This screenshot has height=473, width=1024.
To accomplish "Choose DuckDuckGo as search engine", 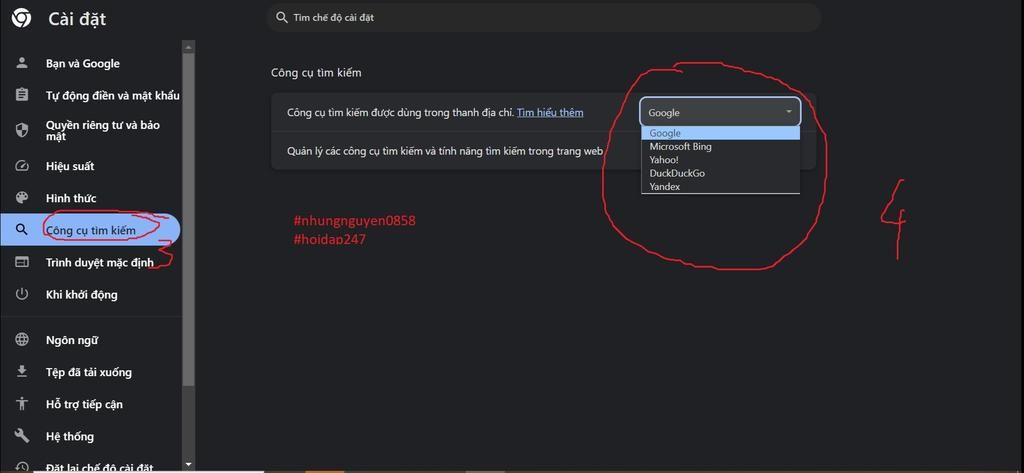I will pos(720,173).
